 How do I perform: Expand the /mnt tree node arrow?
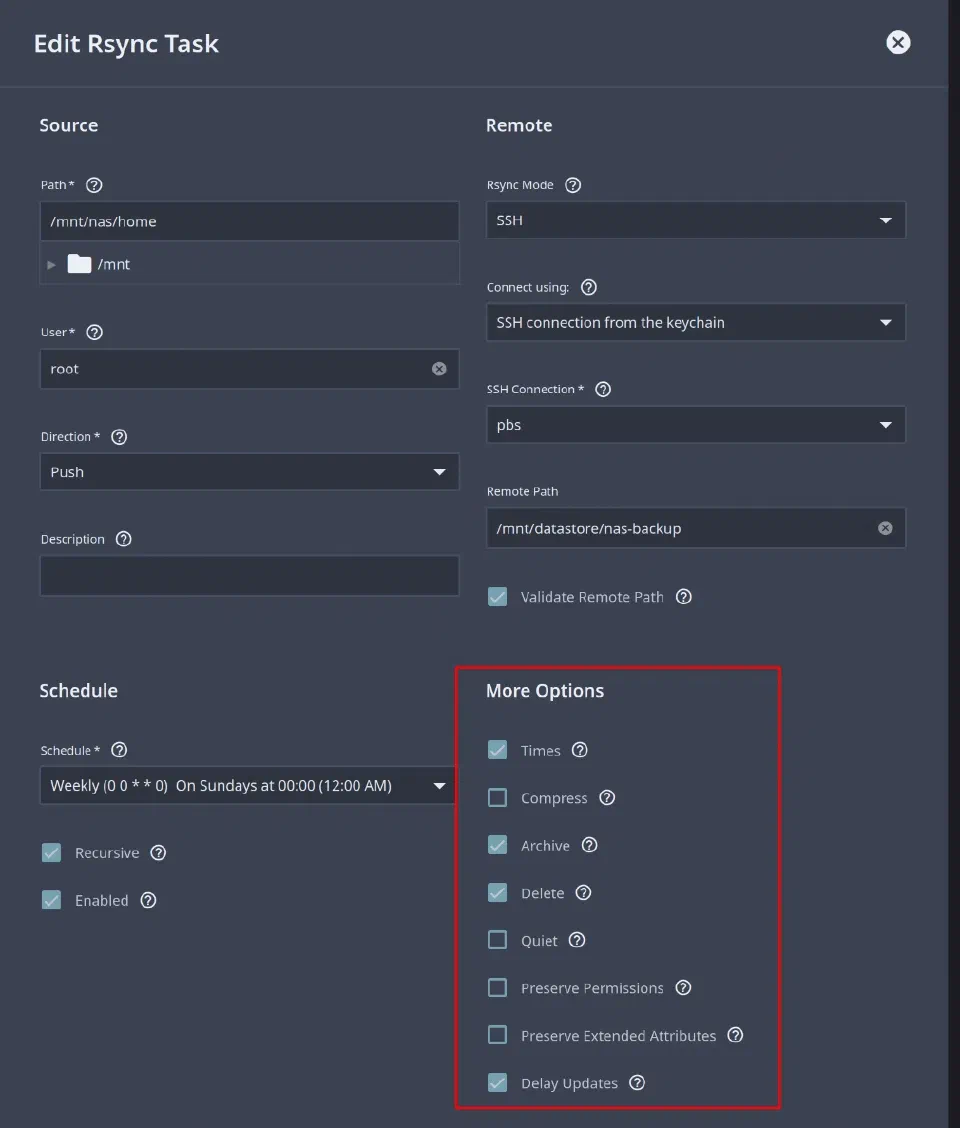51,265
